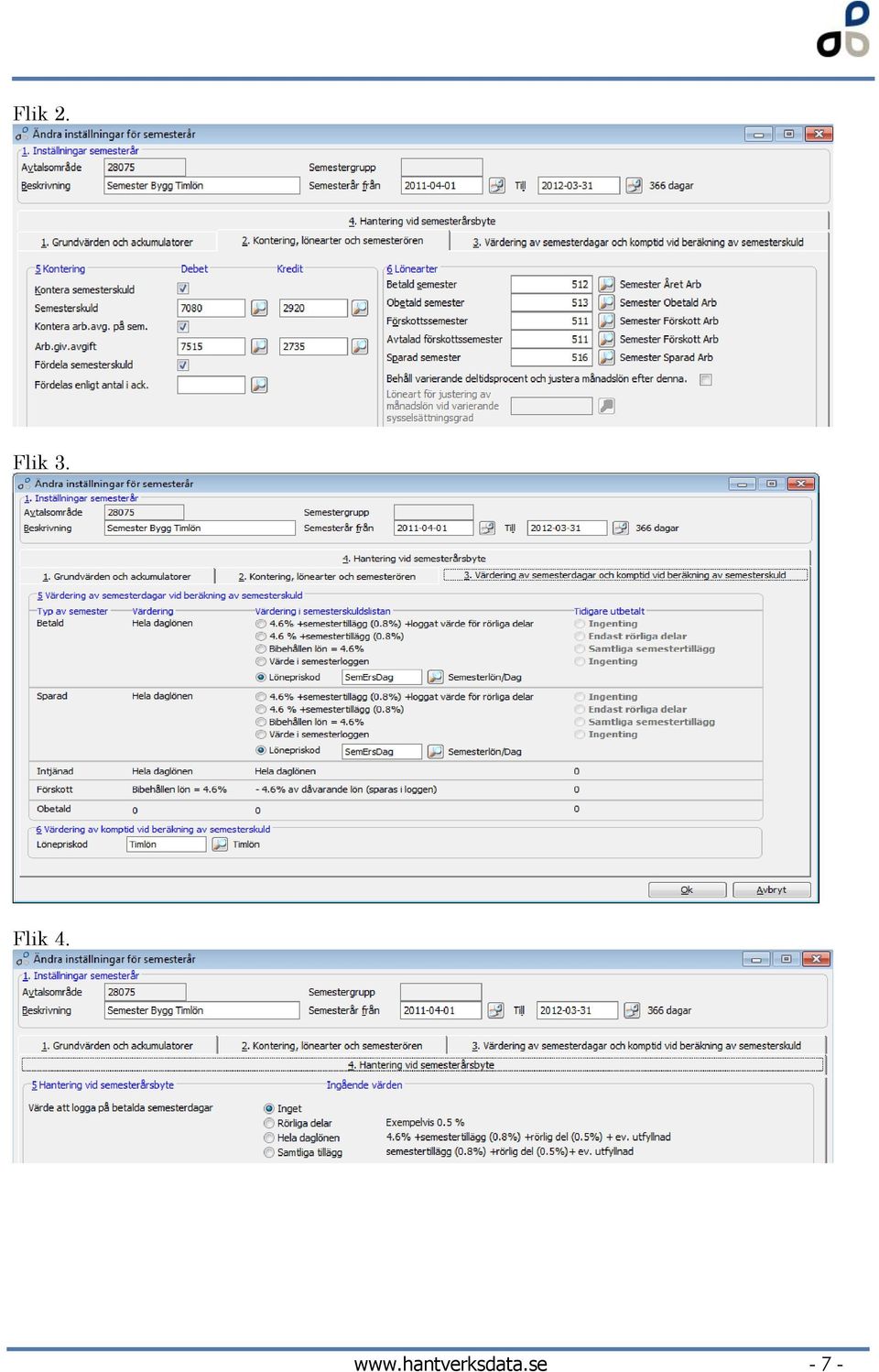
Task: Toggle the Kontera semesterskuld checkbox
Action: point(183,289)
